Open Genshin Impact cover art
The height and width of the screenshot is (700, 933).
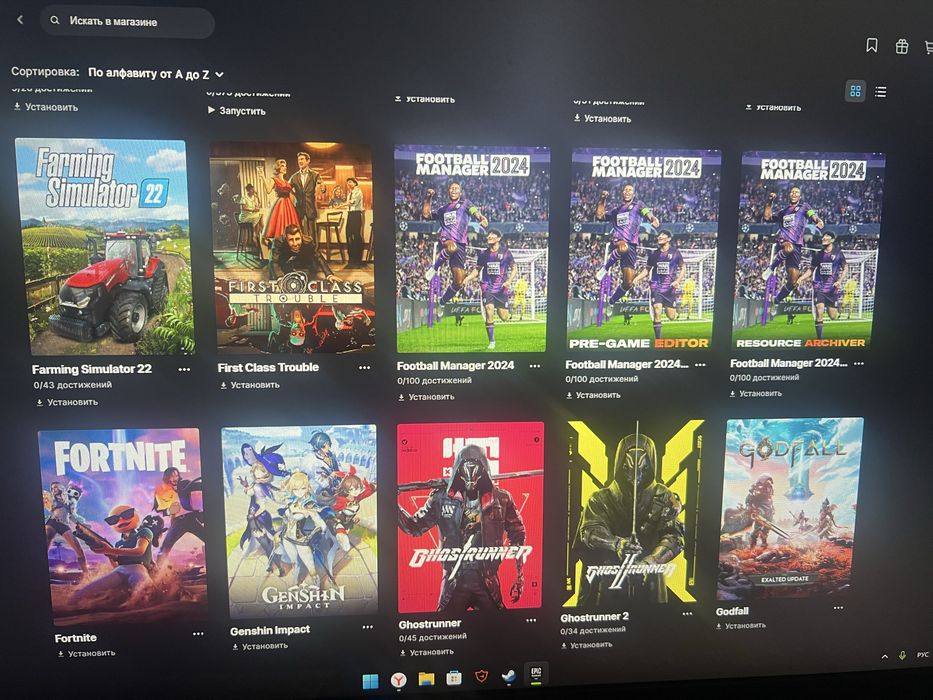tap(300, 521)
